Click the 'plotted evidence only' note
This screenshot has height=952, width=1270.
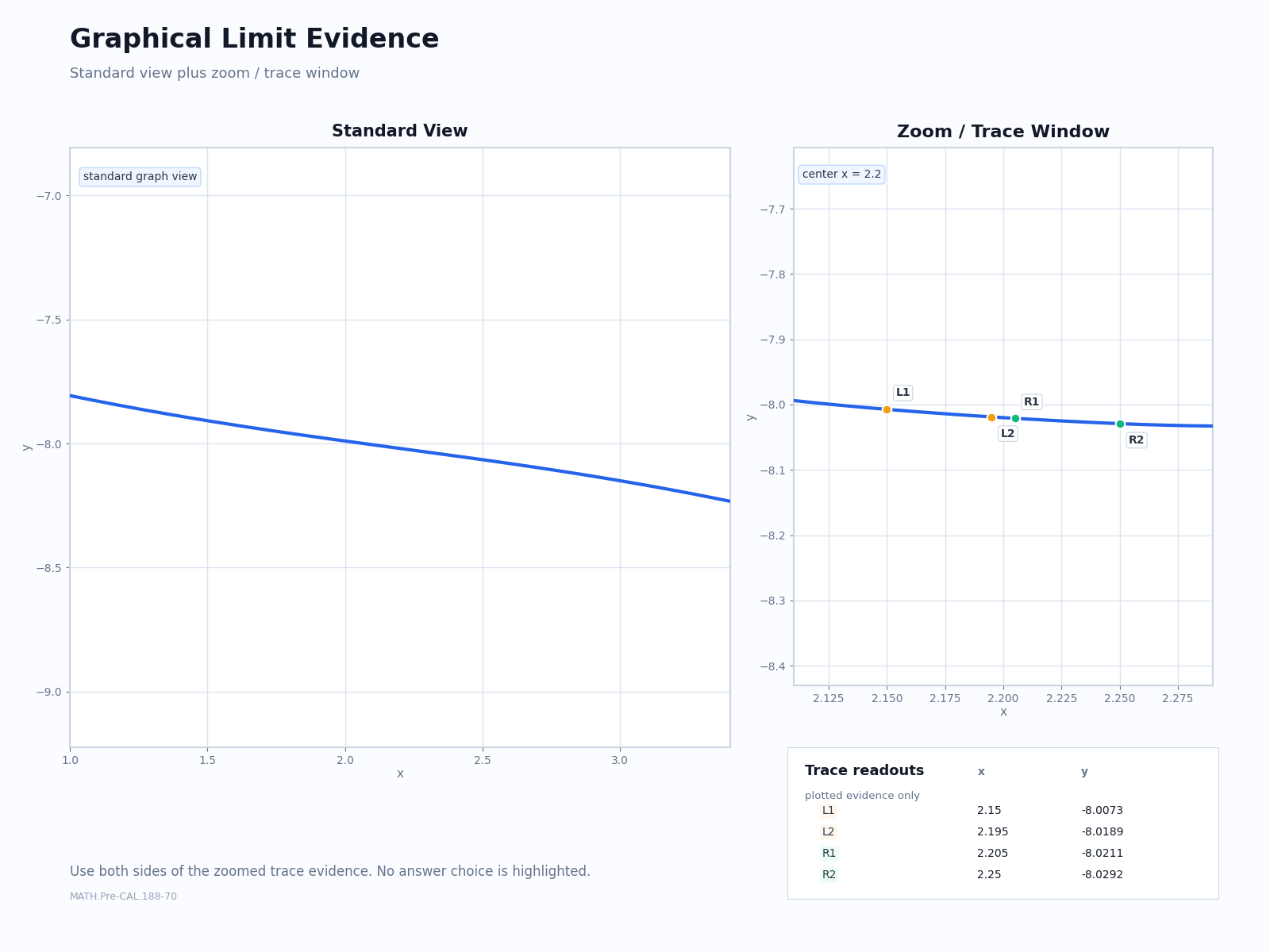tap(862, 796)
